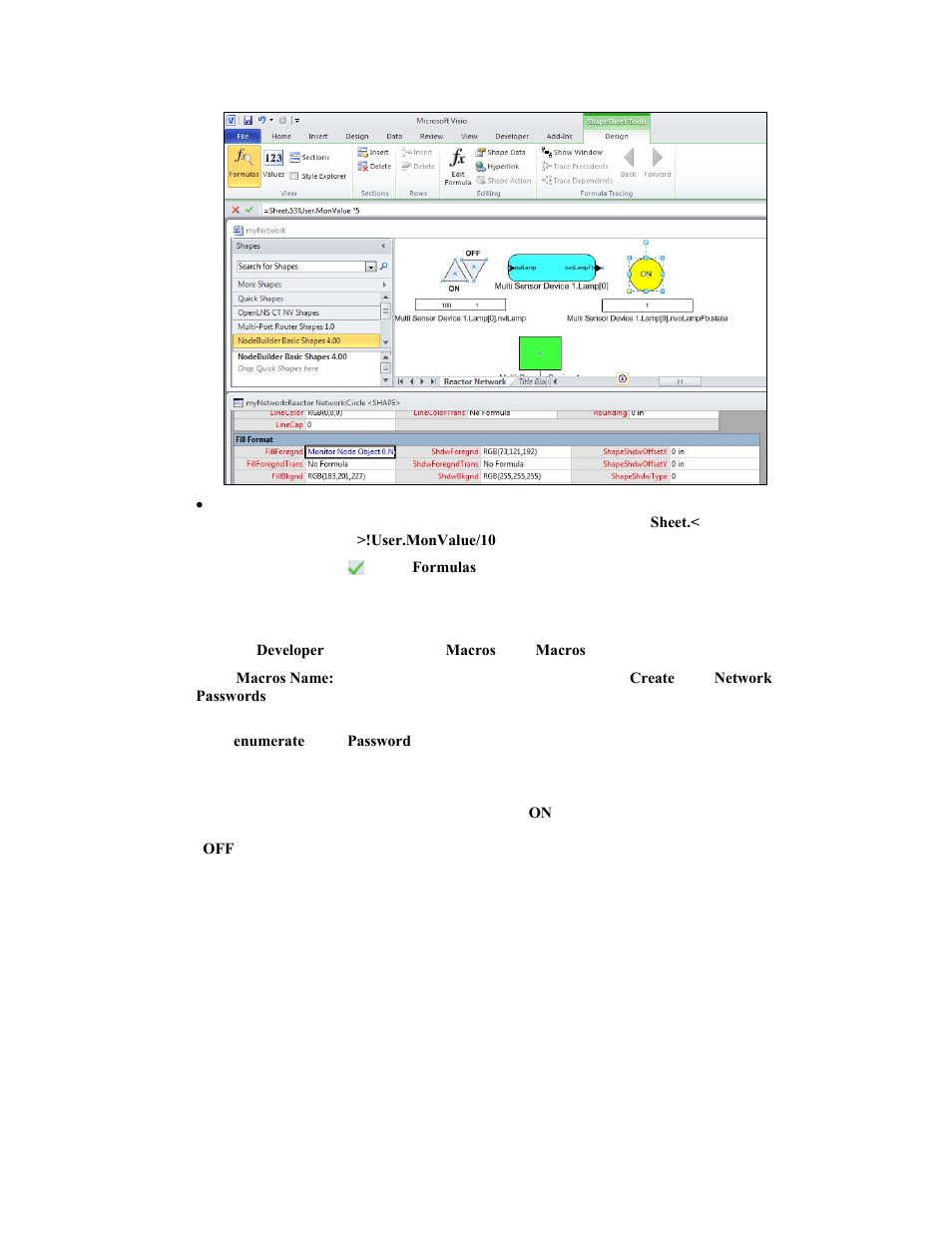Click the Shape Action ribbon button

click(504, 181)
